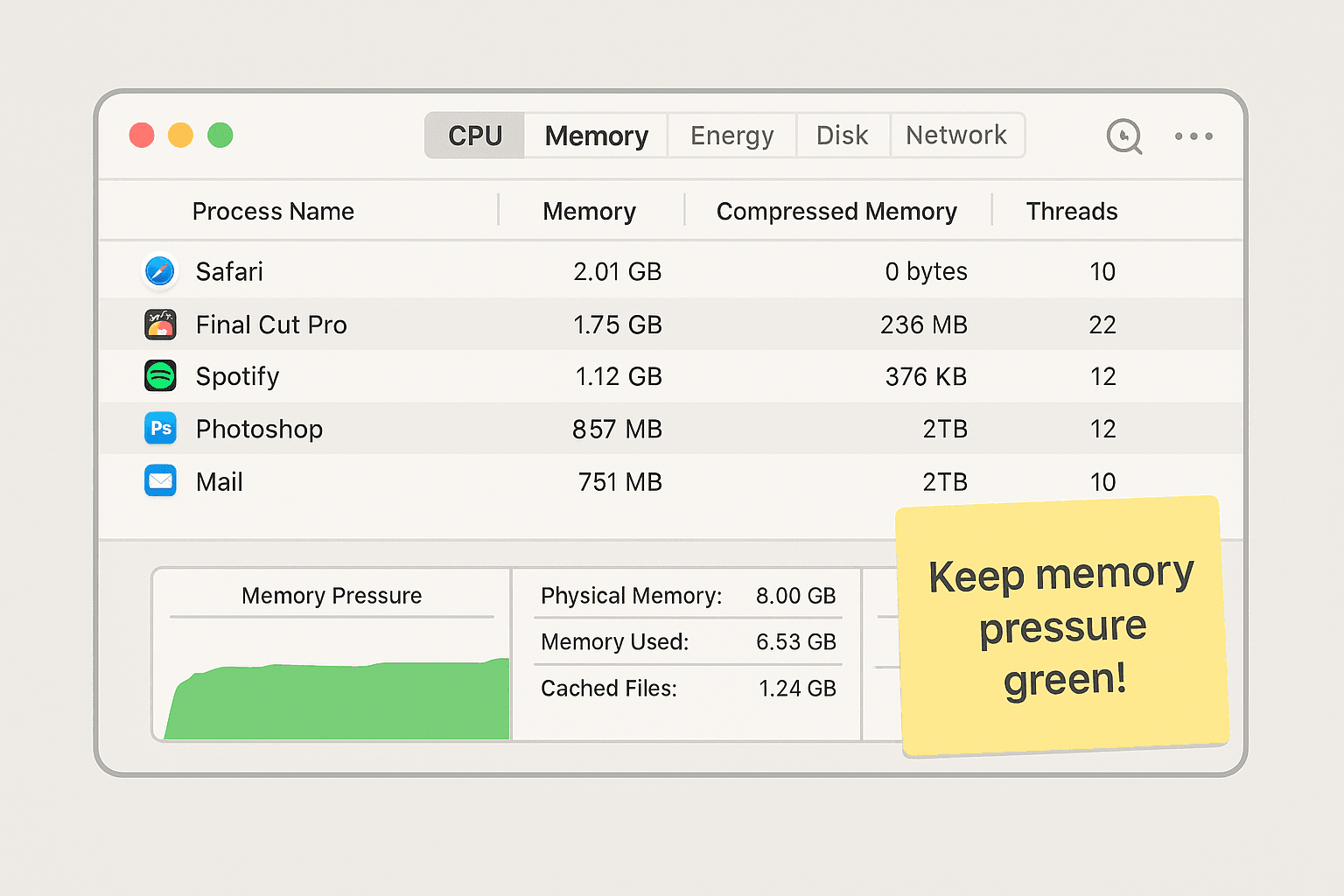This screenshot has width=1344, height=896.
Task: Select the Spotify process name
Action: coord(237,377)
